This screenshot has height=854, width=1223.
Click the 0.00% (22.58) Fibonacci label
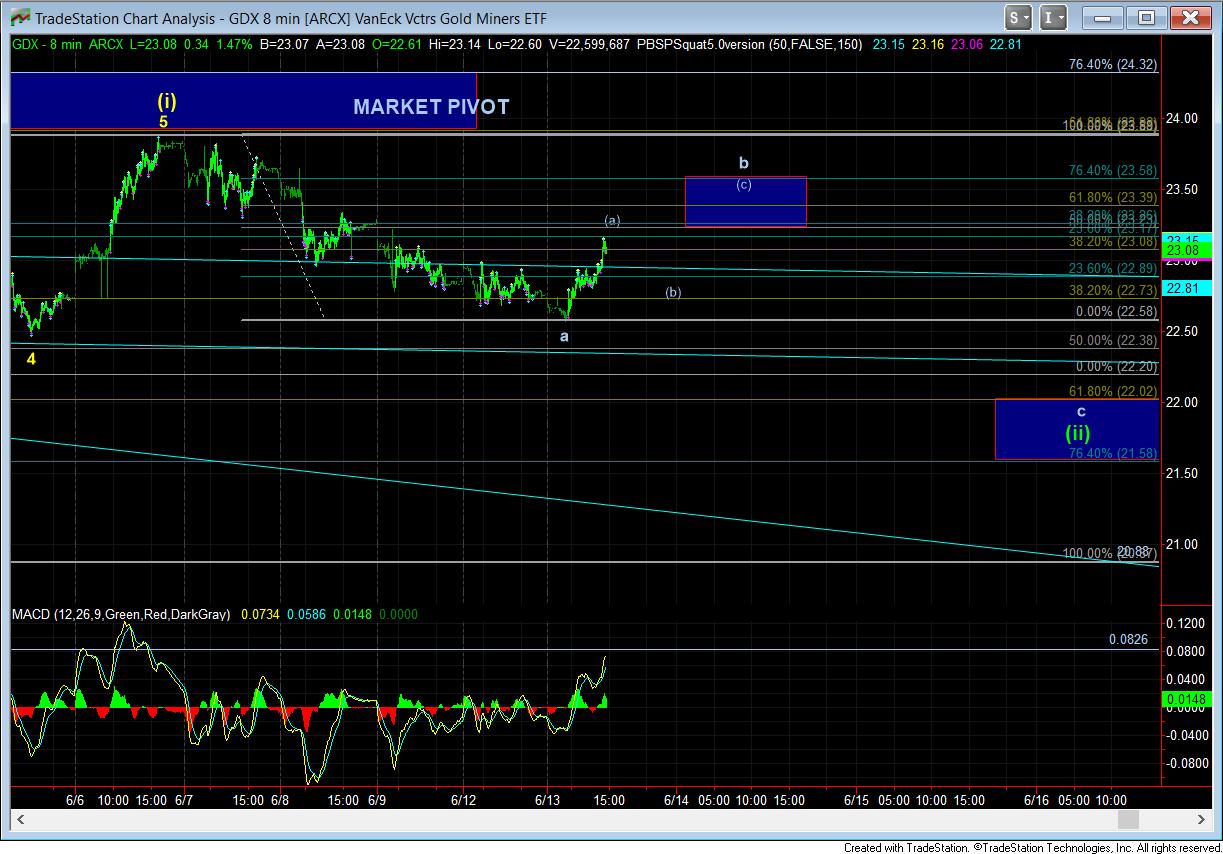click(1116, 312)
